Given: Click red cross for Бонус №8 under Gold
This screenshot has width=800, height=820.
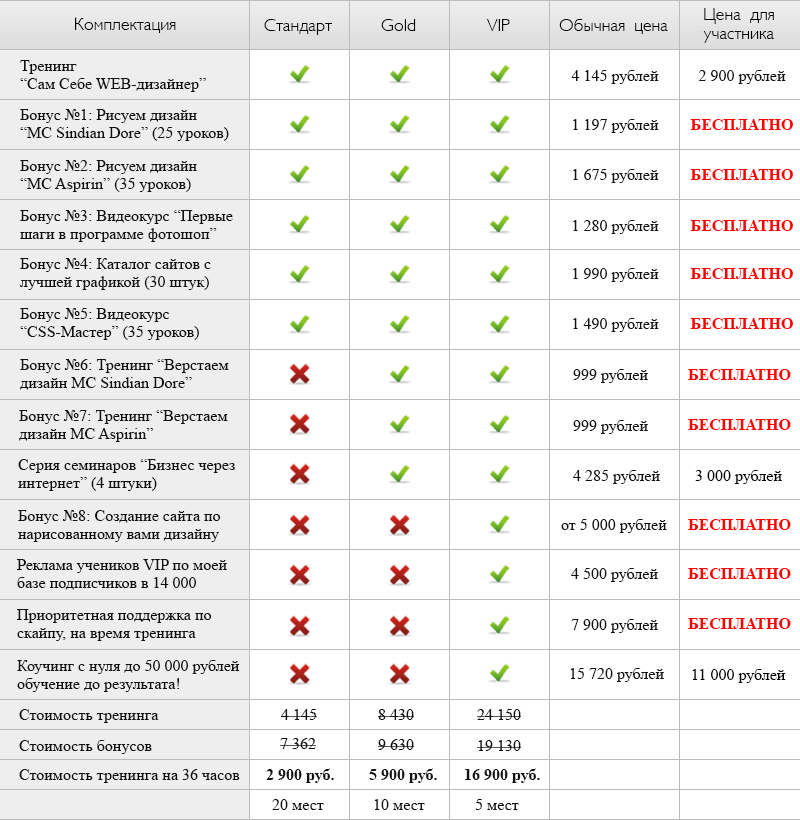Looking at the screenshot, I should [x=400, y=524].
